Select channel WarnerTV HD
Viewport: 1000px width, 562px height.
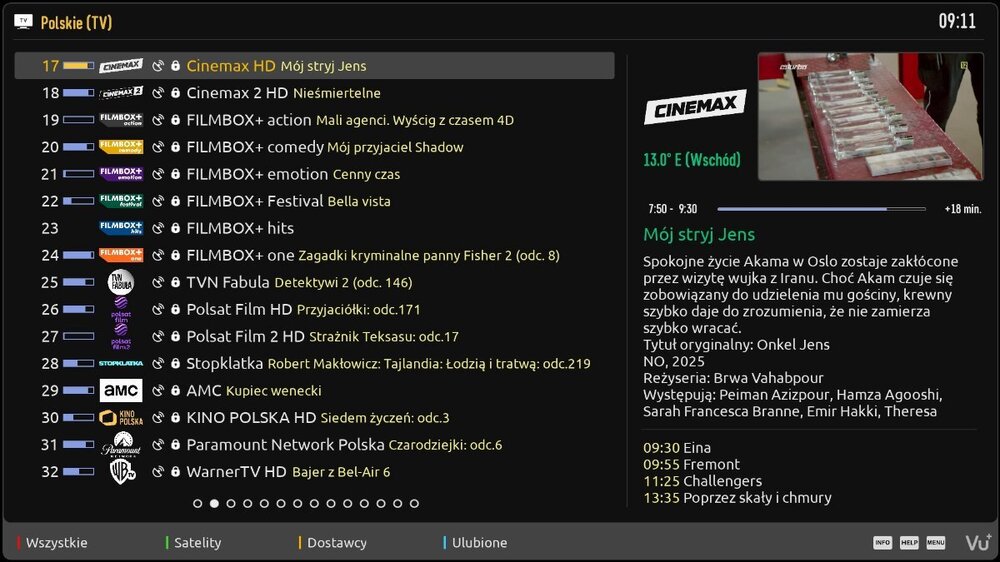pos(314,472)
